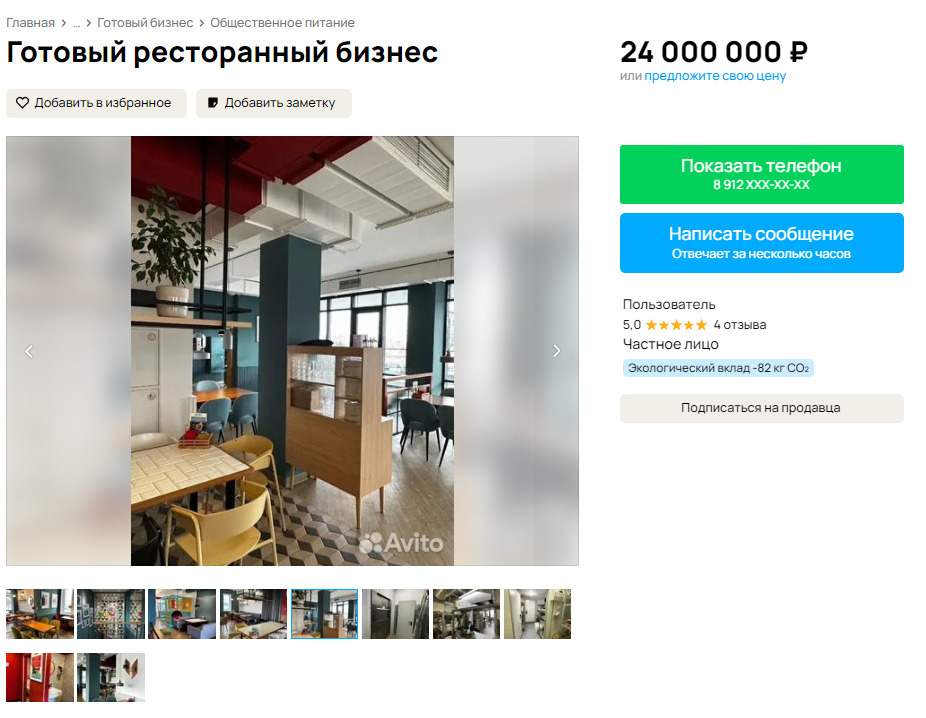Viewport: 926px width, 718px height.
Task: Click the blue Написать сообщение button
Action: coord(761,243)
